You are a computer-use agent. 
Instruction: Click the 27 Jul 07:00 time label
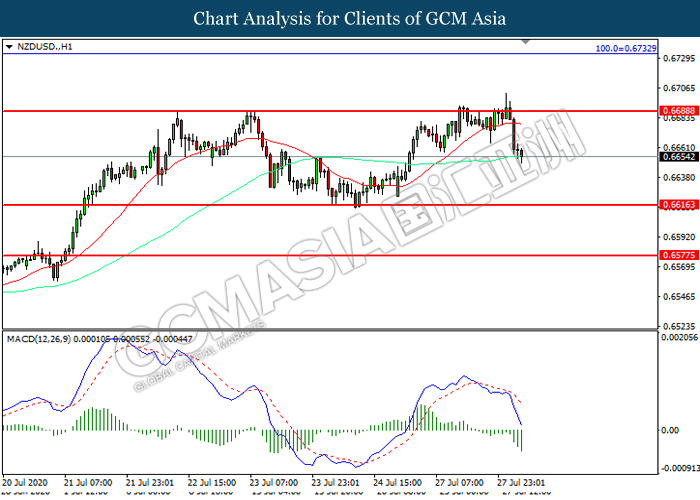pos(459,483)
